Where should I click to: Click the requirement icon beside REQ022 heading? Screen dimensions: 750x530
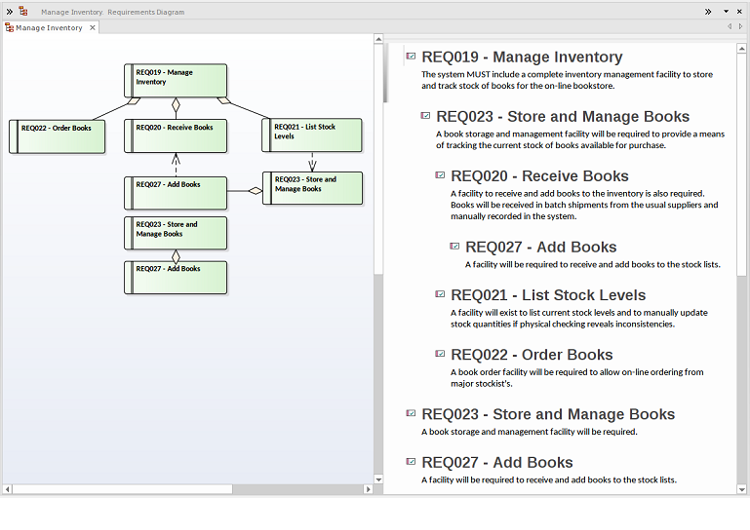(x=440, y=353)
